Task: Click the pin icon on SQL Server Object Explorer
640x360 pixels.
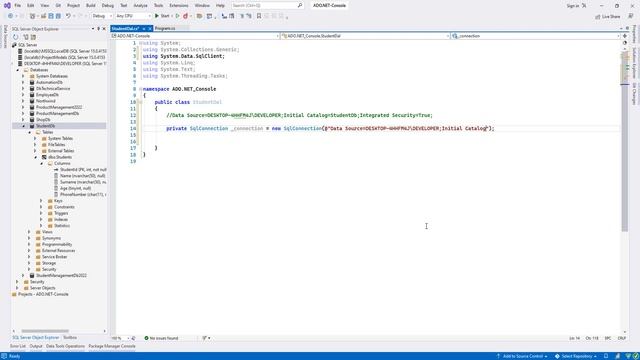Action: [98, 29]
